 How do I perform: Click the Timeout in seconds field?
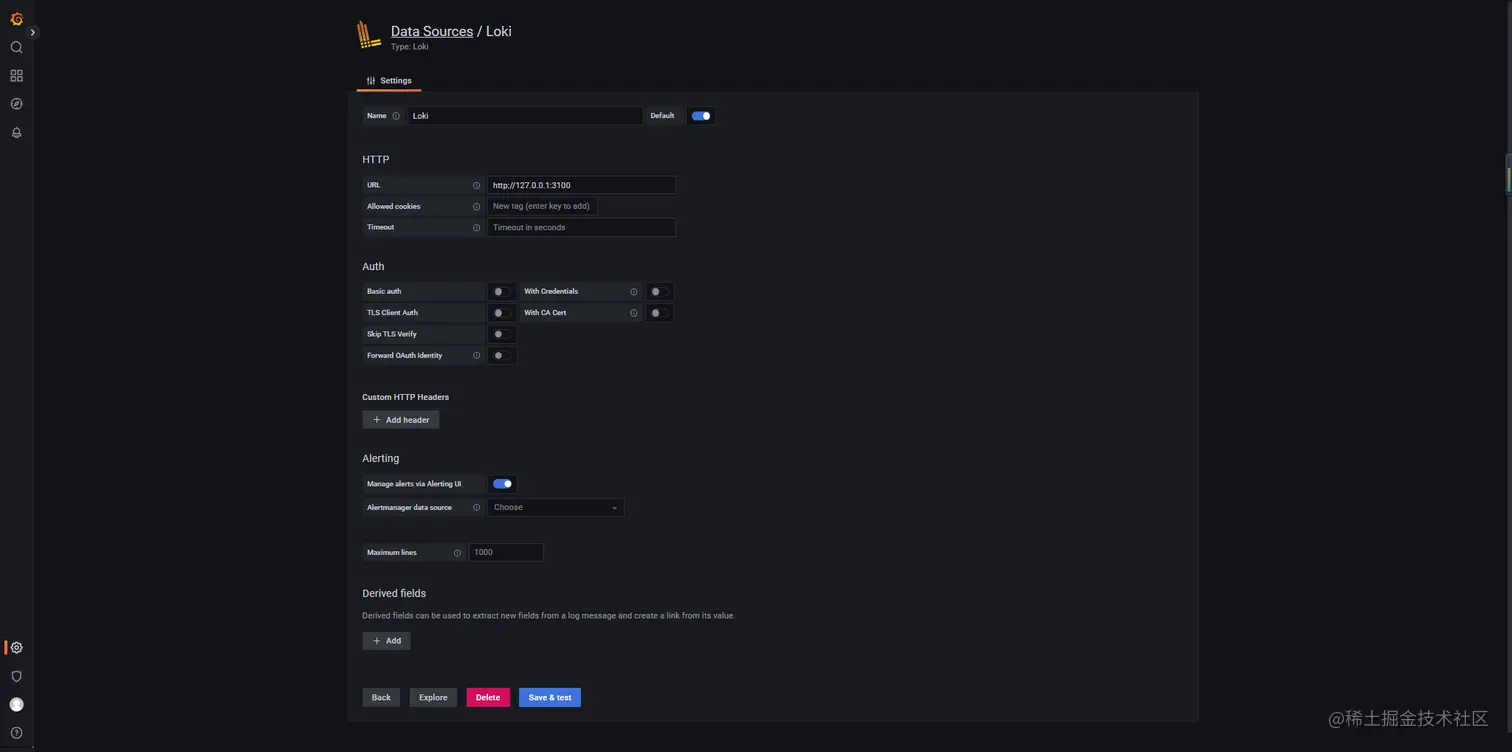[x=581, y=228]
